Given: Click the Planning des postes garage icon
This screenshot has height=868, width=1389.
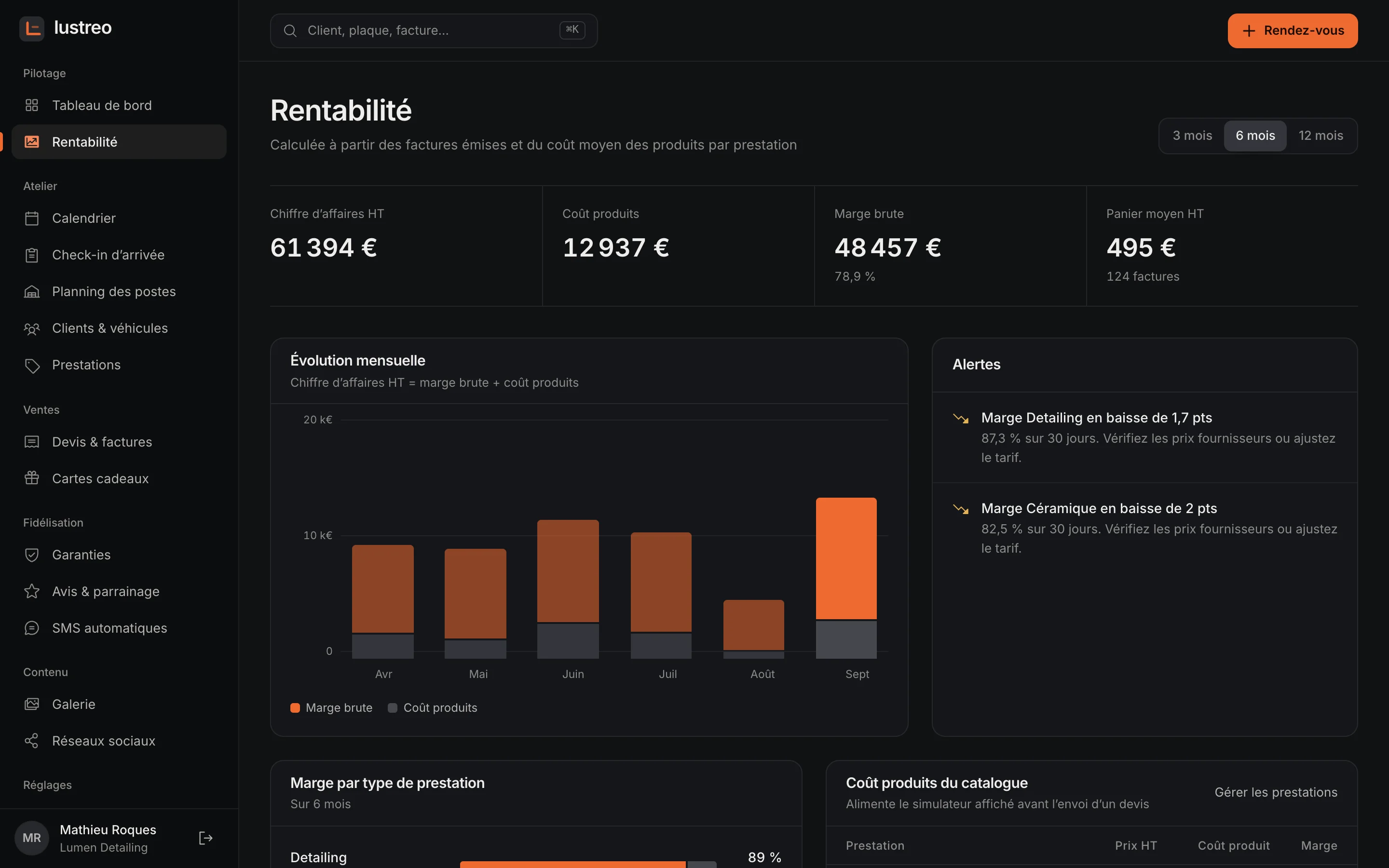Looking at the screenshot, I should (31, 292).
